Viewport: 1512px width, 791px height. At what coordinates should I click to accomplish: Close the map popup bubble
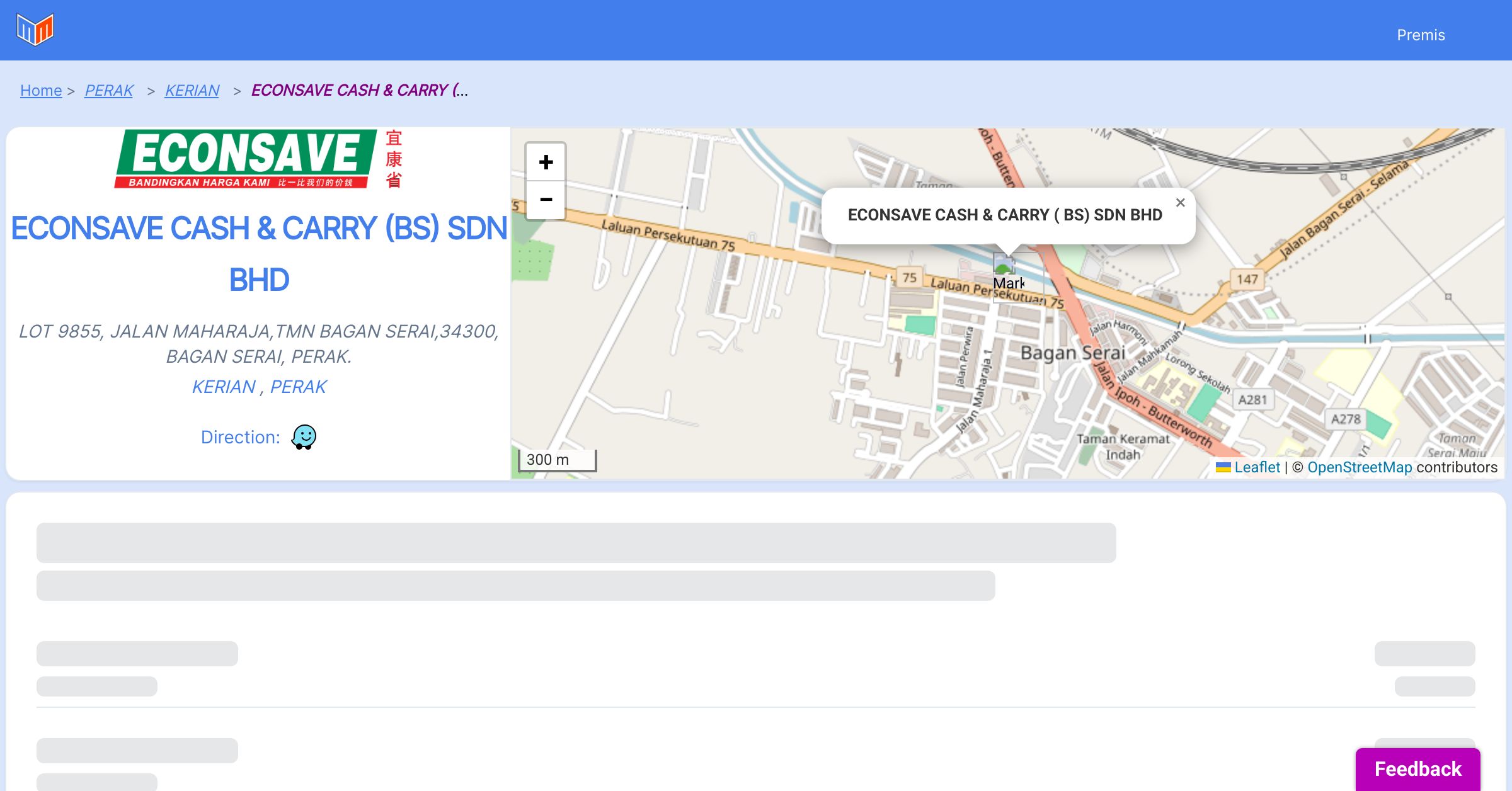tap(1180, 203)
